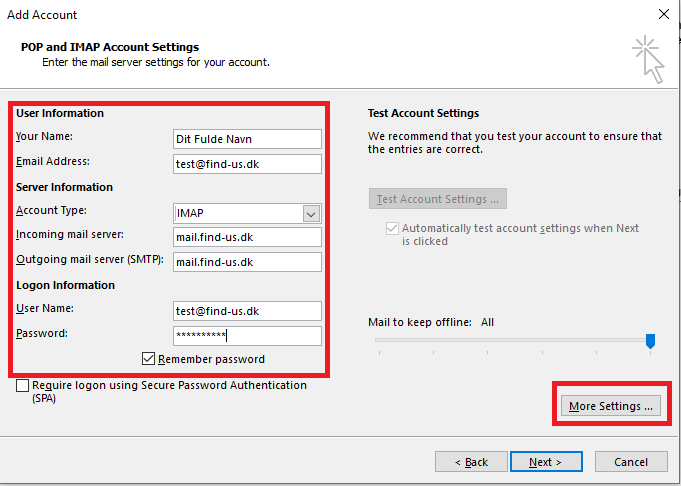The image size is (681, 486).
Task: Click the Test Account Settings button
Action: click(438, 198)
